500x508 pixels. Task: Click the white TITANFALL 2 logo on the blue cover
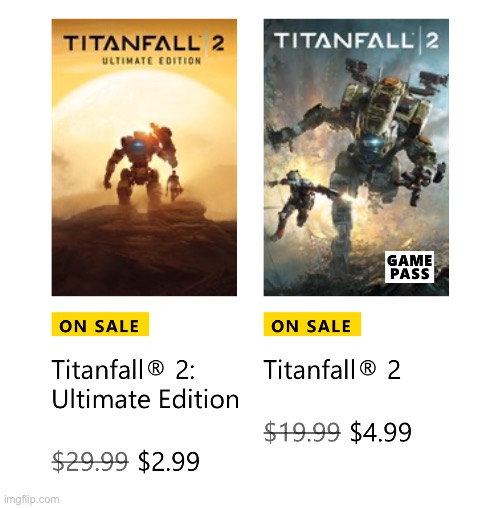(356, 41)
